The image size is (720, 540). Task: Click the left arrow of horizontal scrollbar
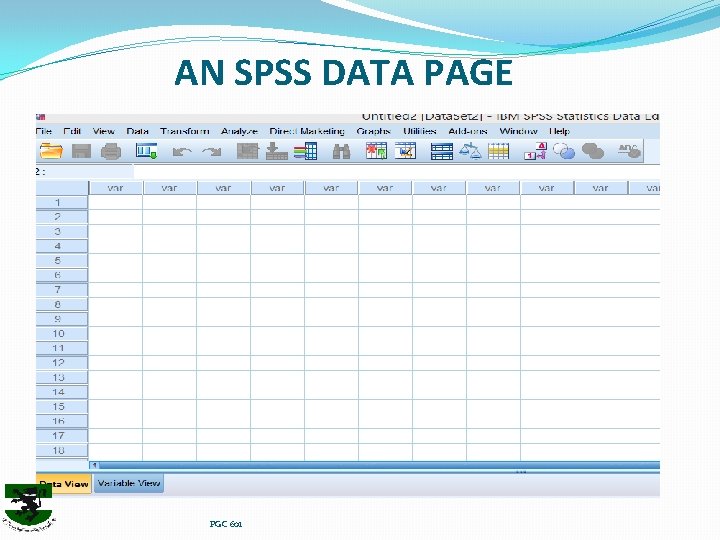[95, 465]
